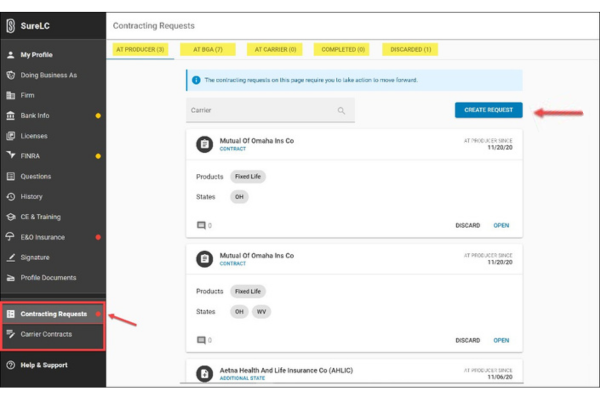Switch to the AT BGA (7) tab
Screen dimensions: 600x400
(x=208, y=49)
